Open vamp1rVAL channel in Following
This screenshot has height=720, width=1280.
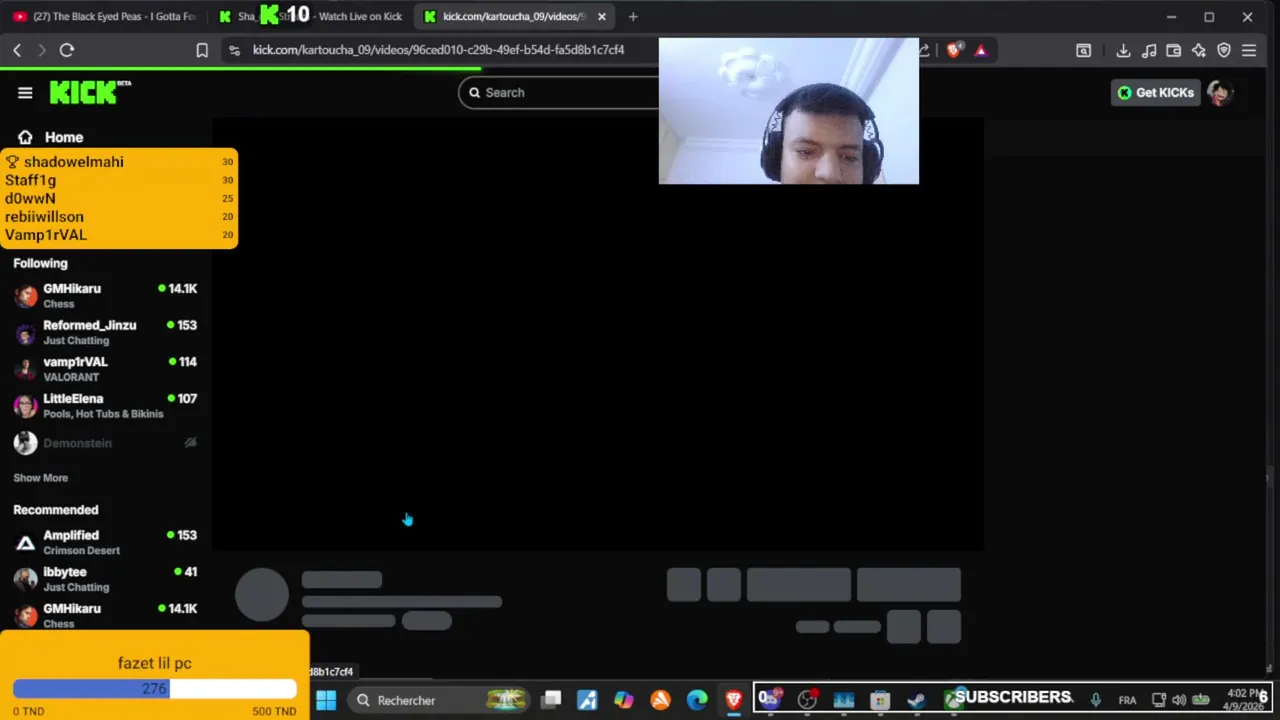105,369
